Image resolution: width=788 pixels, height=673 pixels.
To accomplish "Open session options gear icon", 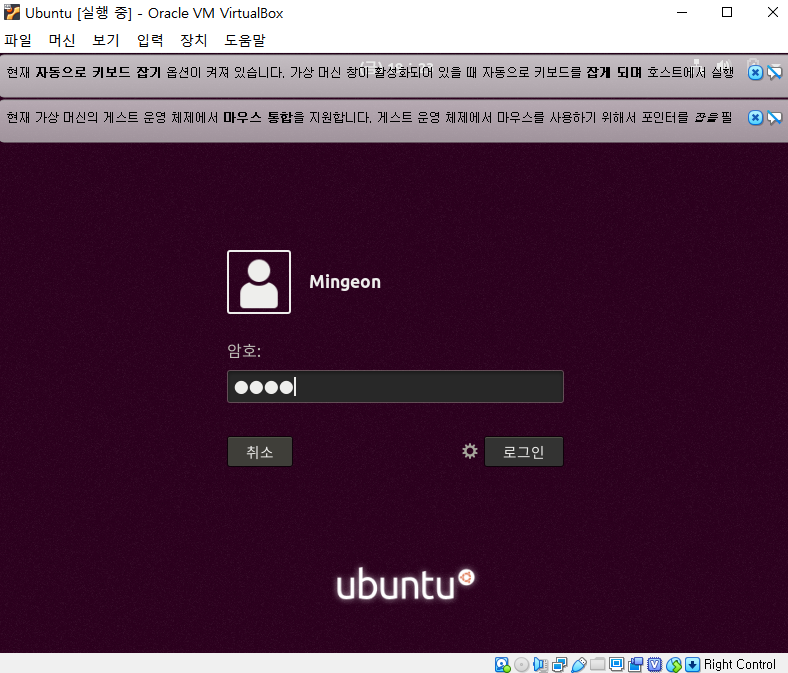I will pos(470,451).
